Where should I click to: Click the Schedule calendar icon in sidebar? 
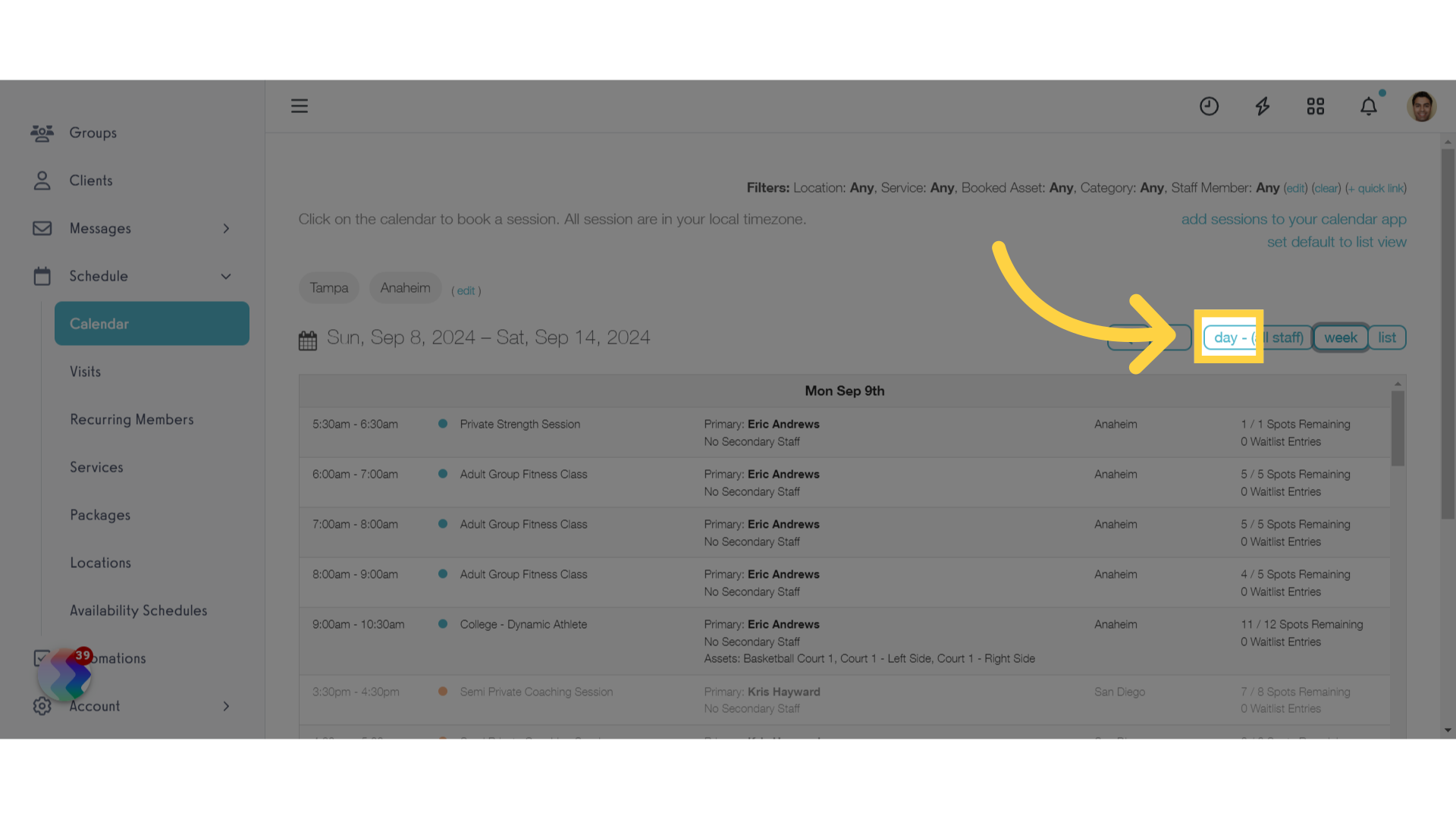[x=42, y=276]
